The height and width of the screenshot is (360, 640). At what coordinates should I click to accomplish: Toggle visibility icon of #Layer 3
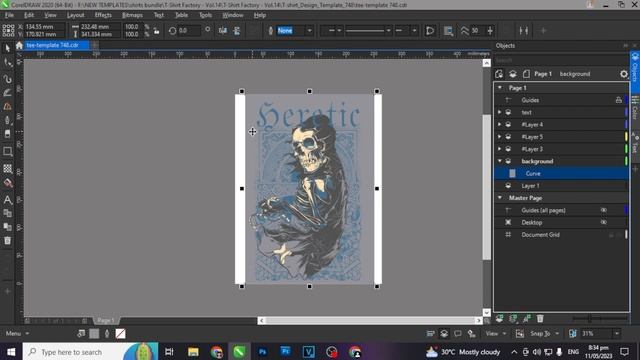coord(508,149)
